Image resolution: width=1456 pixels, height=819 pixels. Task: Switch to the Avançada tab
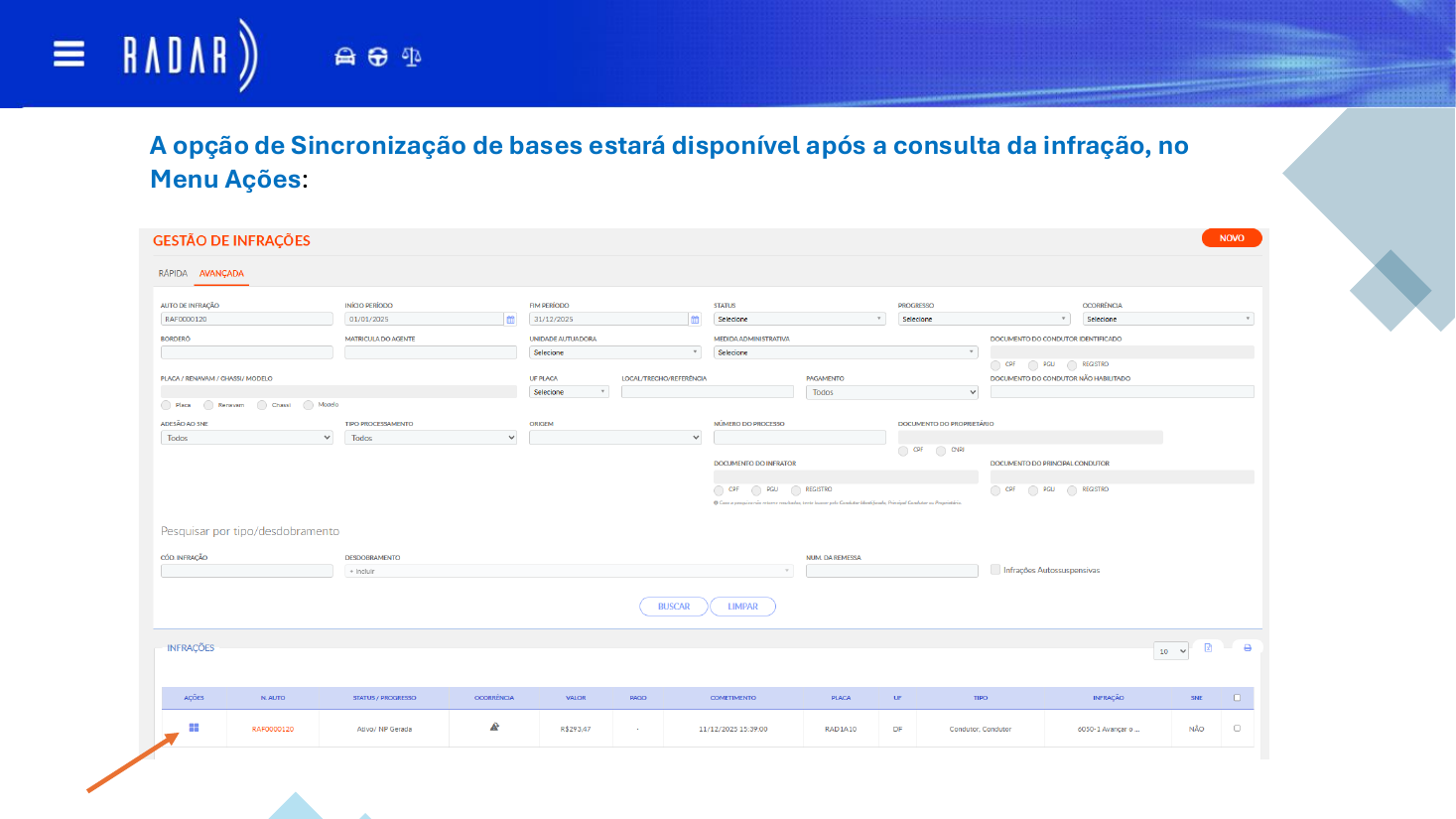tap(221, 273)
